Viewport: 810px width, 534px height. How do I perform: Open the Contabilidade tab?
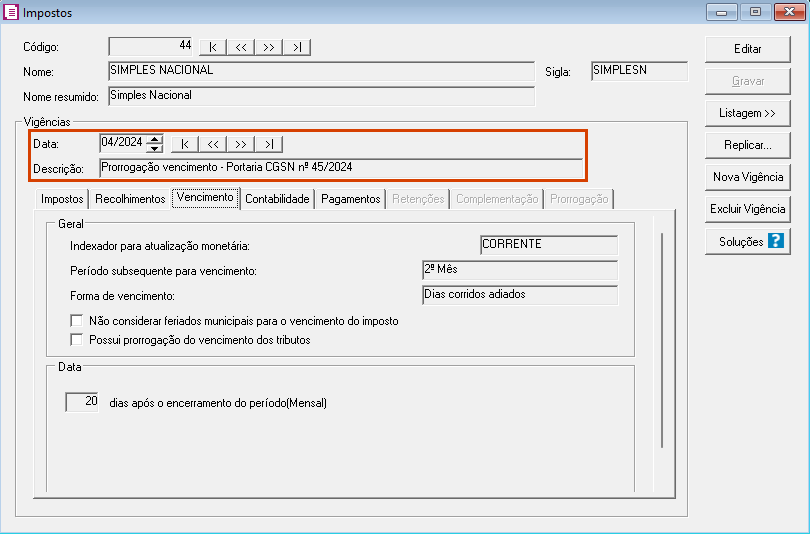pos(277,199)
